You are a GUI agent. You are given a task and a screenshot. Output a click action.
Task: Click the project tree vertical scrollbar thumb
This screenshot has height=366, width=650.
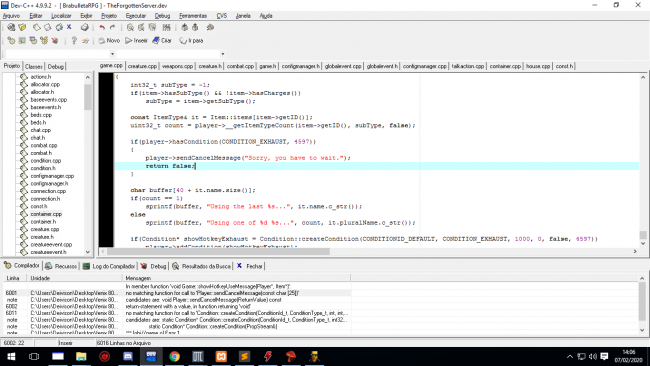[x=88, y=97]
